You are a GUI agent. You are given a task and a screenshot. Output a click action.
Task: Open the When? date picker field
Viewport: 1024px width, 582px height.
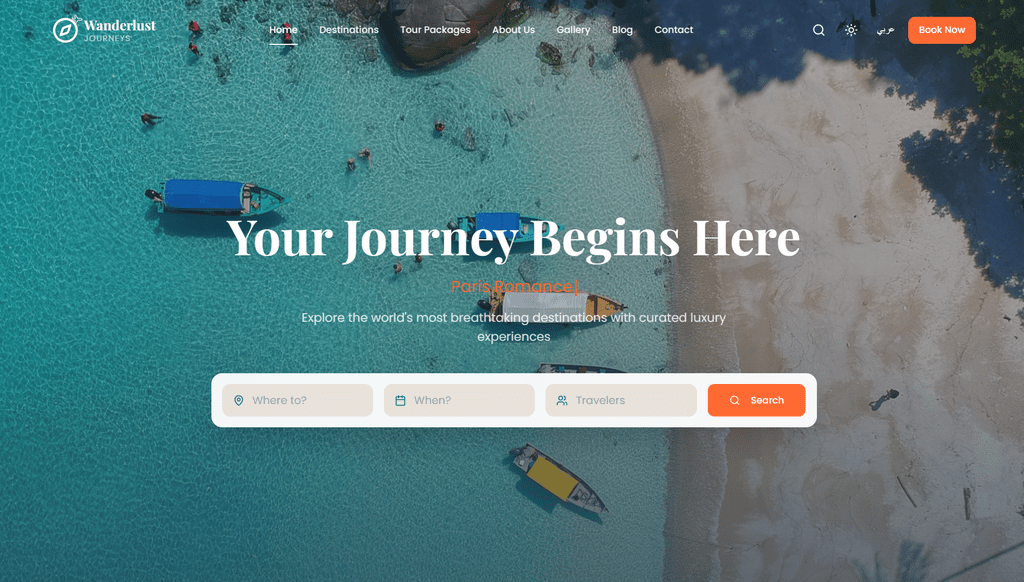point(459,400)
